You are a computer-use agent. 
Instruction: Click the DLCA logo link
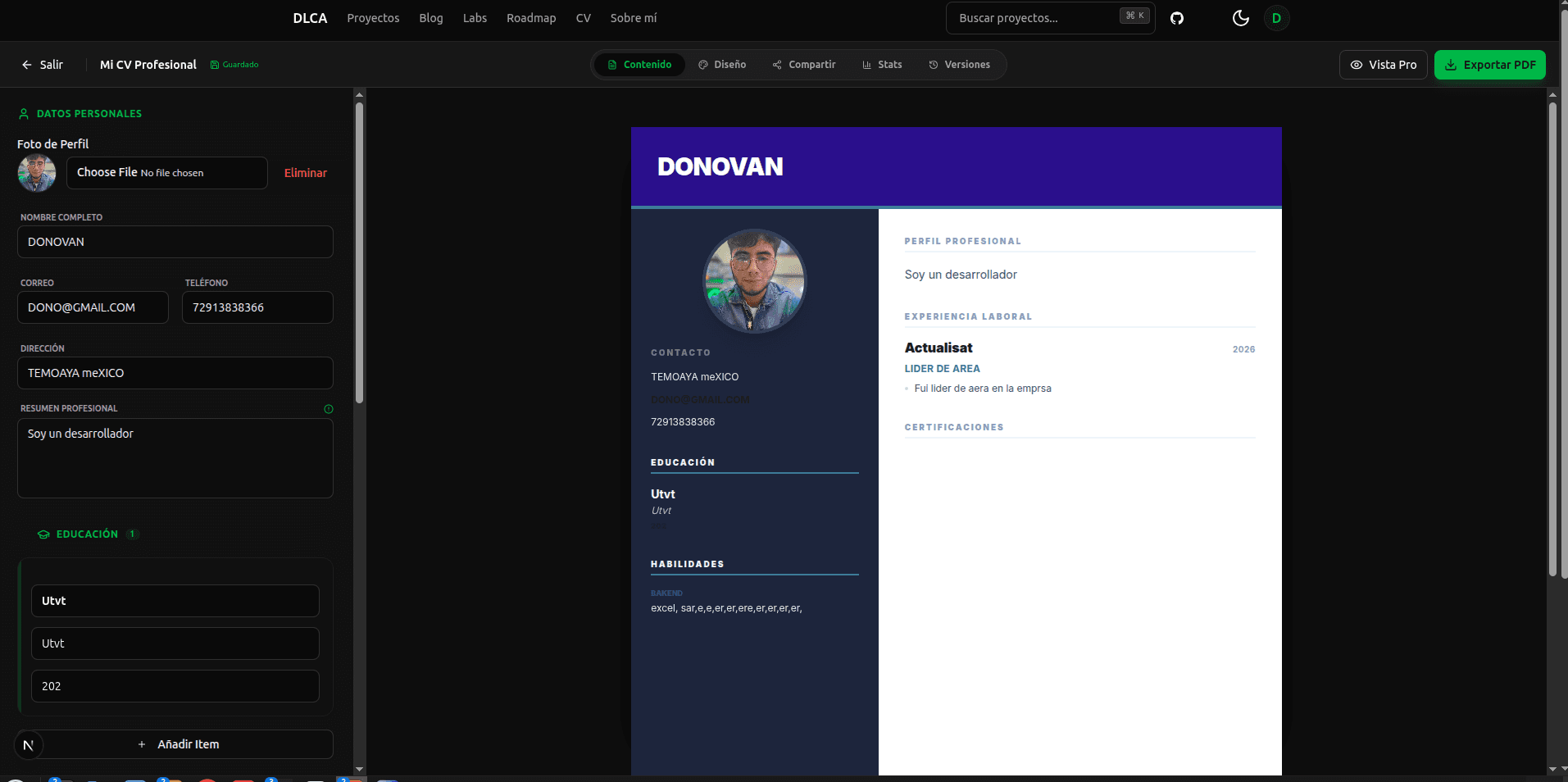[310, 18]
